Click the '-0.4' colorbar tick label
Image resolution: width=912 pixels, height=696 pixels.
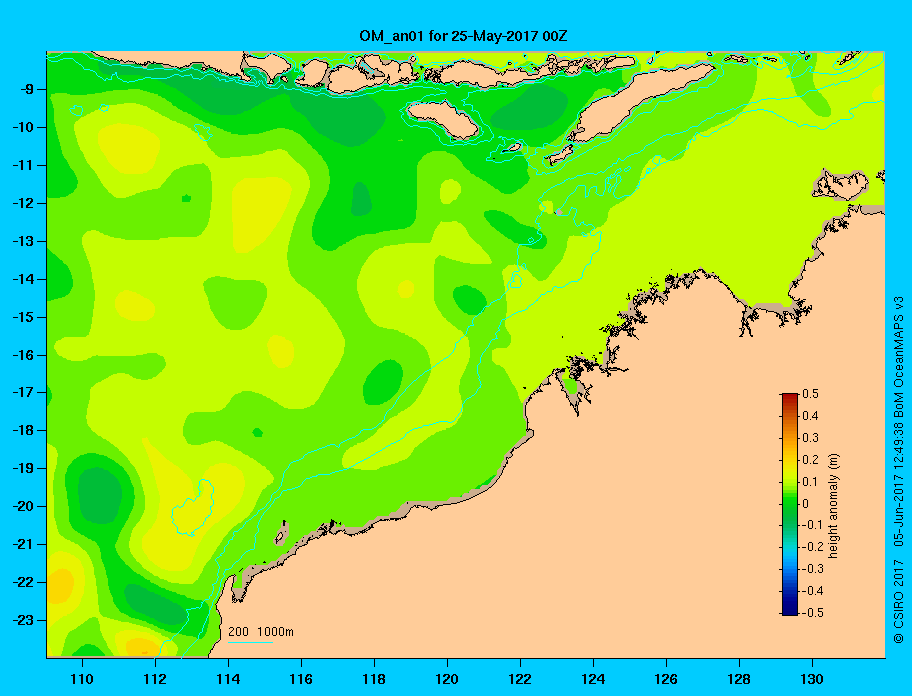tap(813, 591)
